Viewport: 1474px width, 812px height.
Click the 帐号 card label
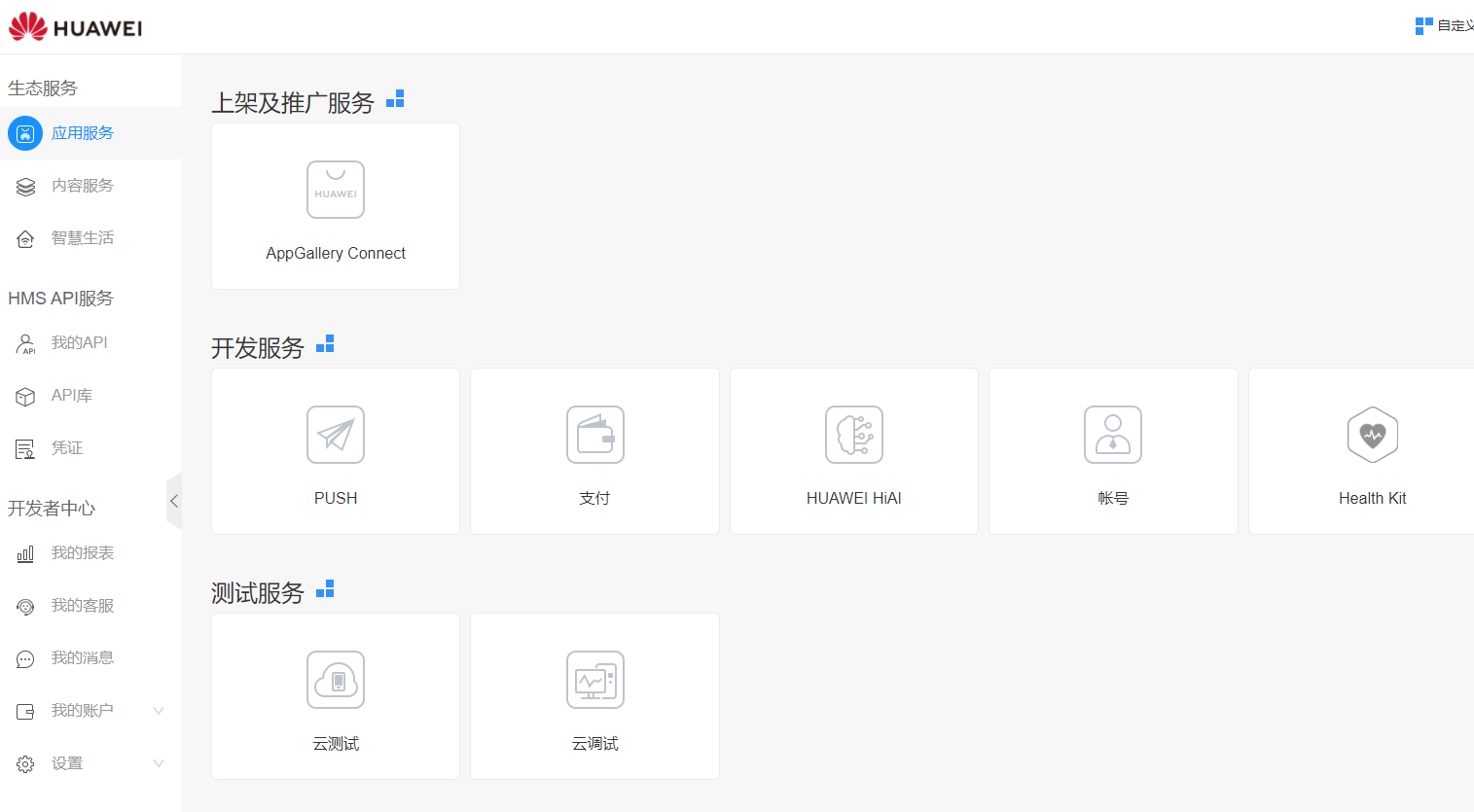pyautogui.click(x=1113, y=498)
